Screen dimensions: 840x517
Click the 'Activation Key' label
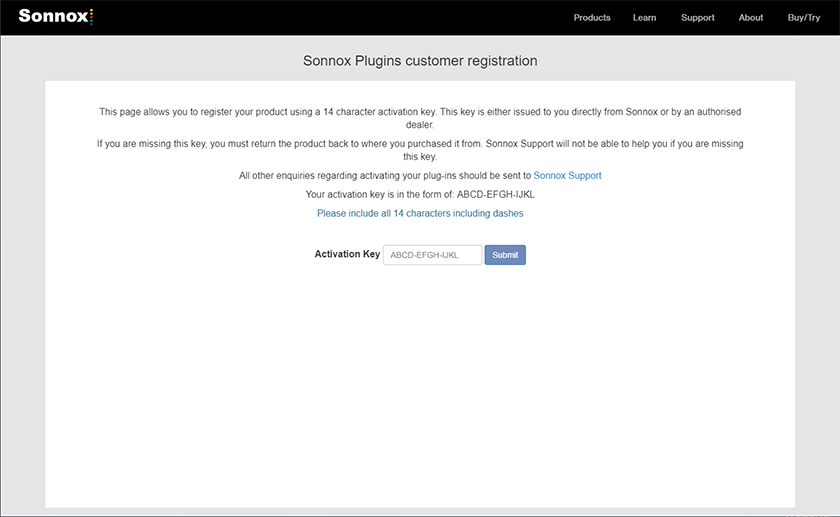coord(347,254)
